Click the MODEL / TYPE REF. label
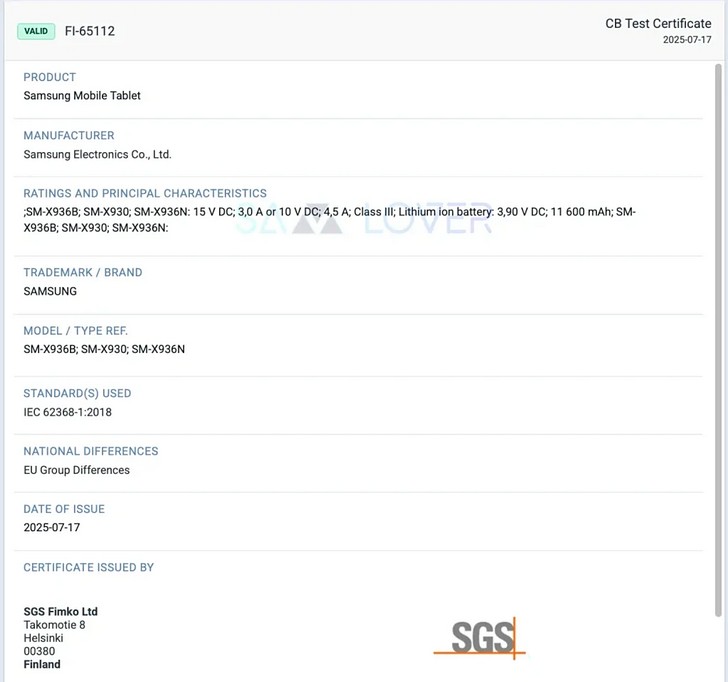 (76, 331)
